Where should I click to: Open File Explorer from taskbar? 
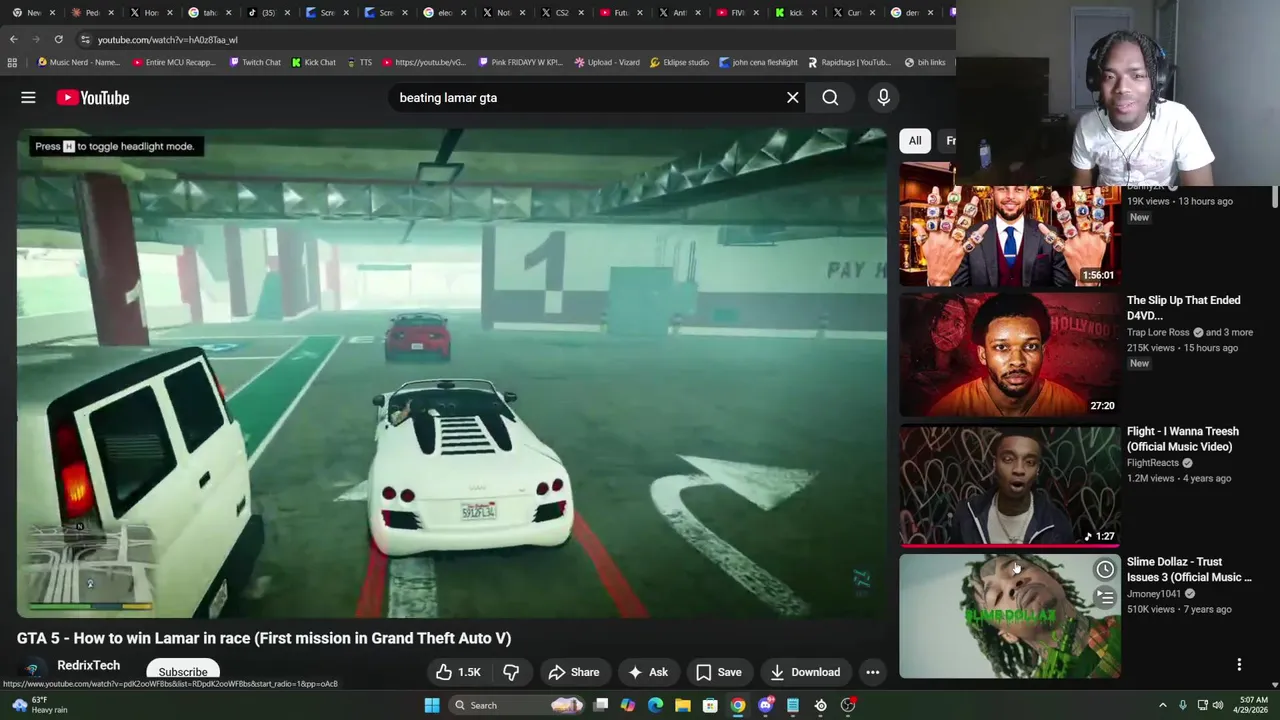pos(682,705)
